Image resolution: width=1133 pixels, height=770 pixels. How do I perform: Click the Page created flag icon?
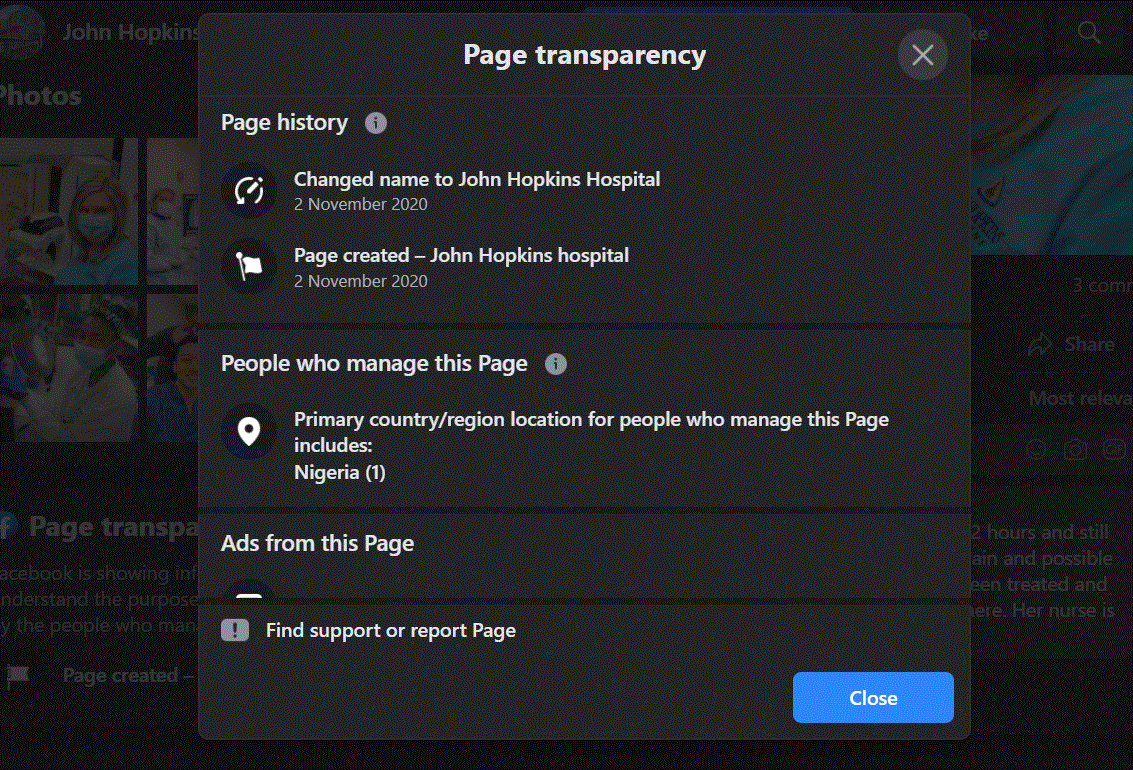point(249,267)
